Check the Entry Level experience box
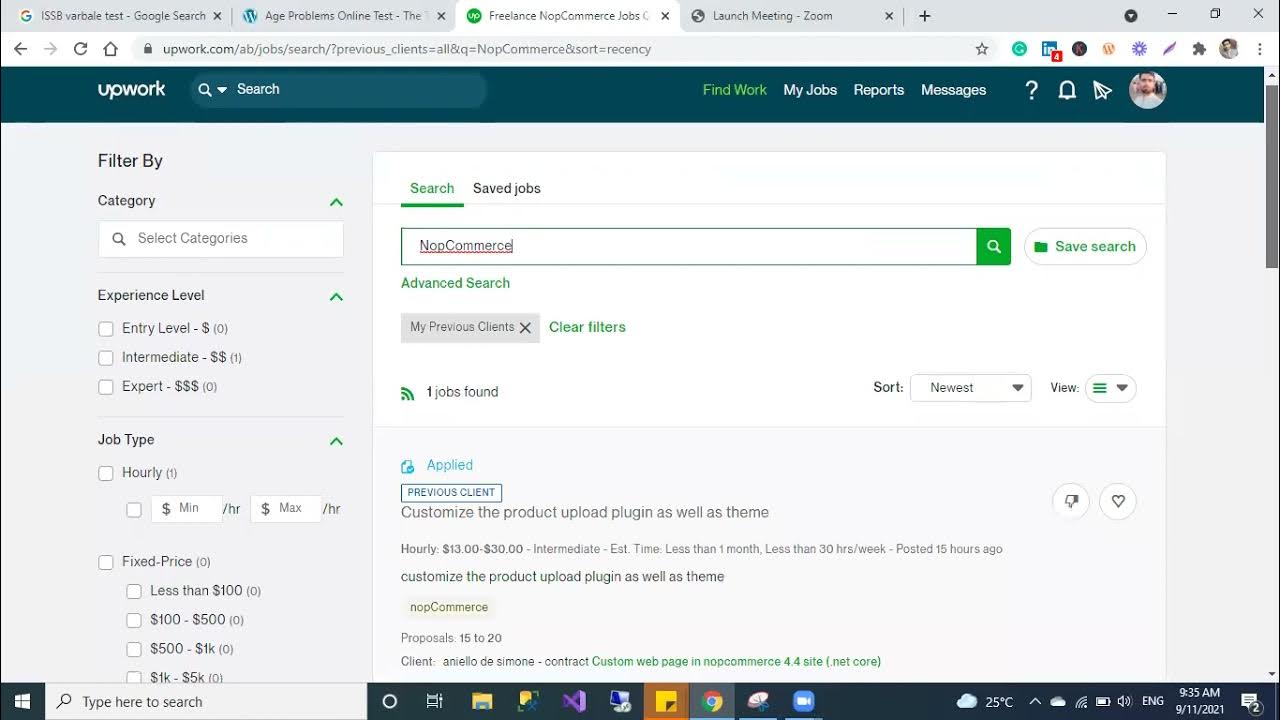The image size is (1280, 720). coord(106,329)
